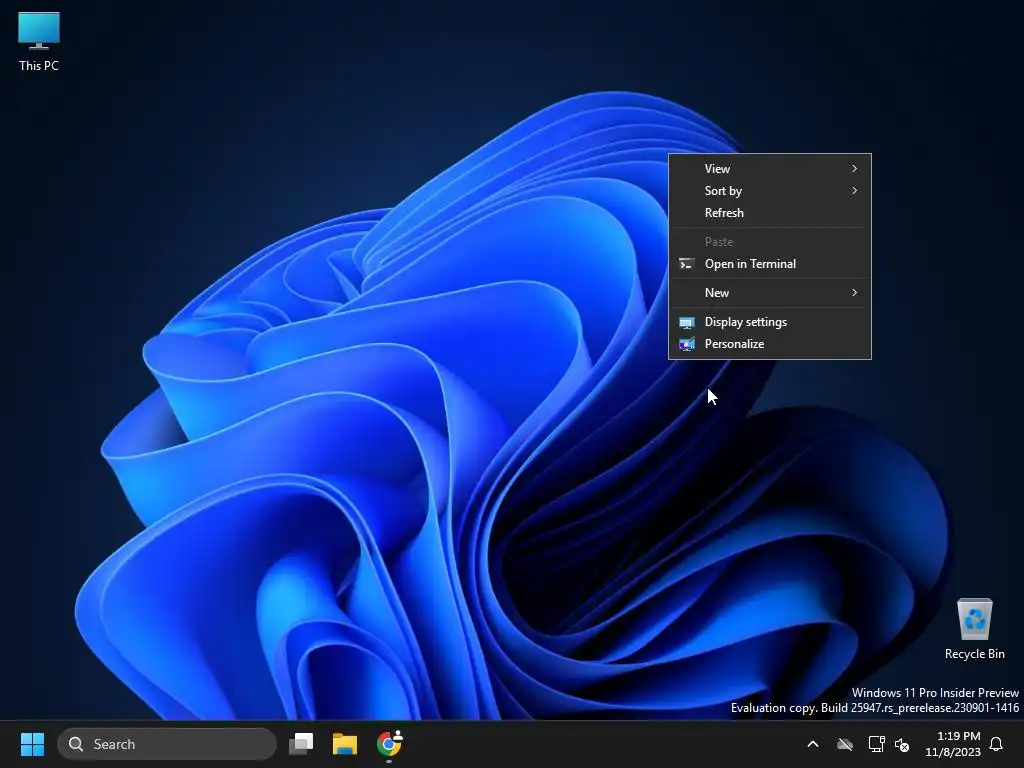This screenshot has width=1024, height=768.
Task: Click the Personalize icon in the menu
Action: pos(686,344)
